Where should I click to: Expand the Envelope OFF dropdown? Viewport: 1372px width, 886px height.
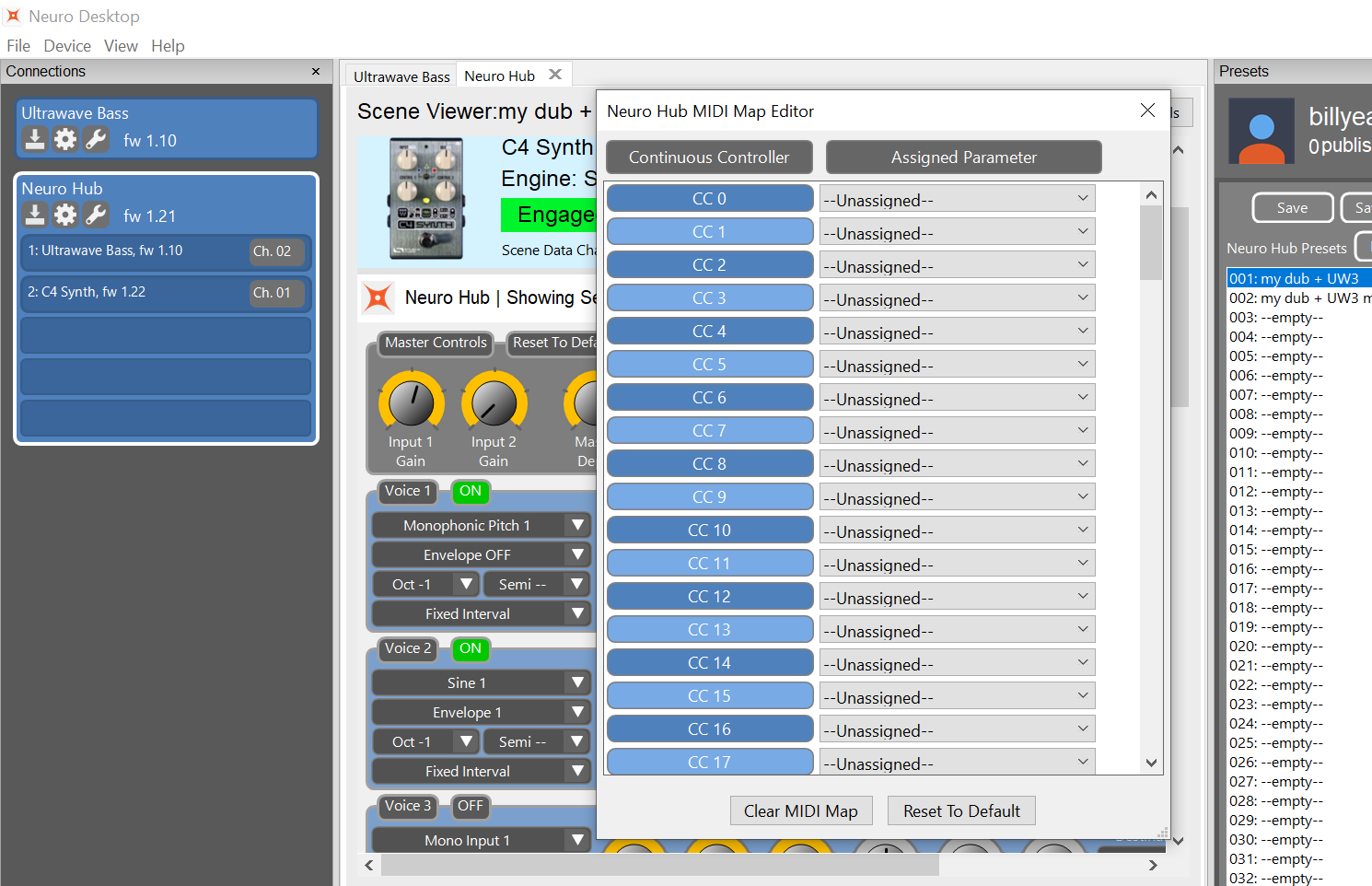click(x=481, y=554)
